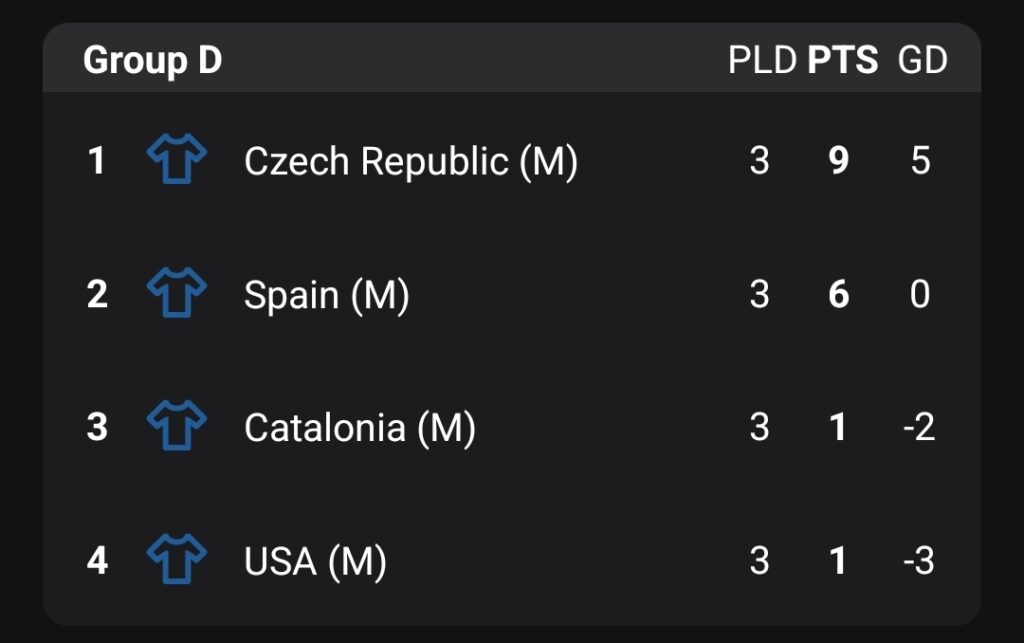Click the Czech Republic team jersey icon
1024x643 pixels.
click(177, 160)
